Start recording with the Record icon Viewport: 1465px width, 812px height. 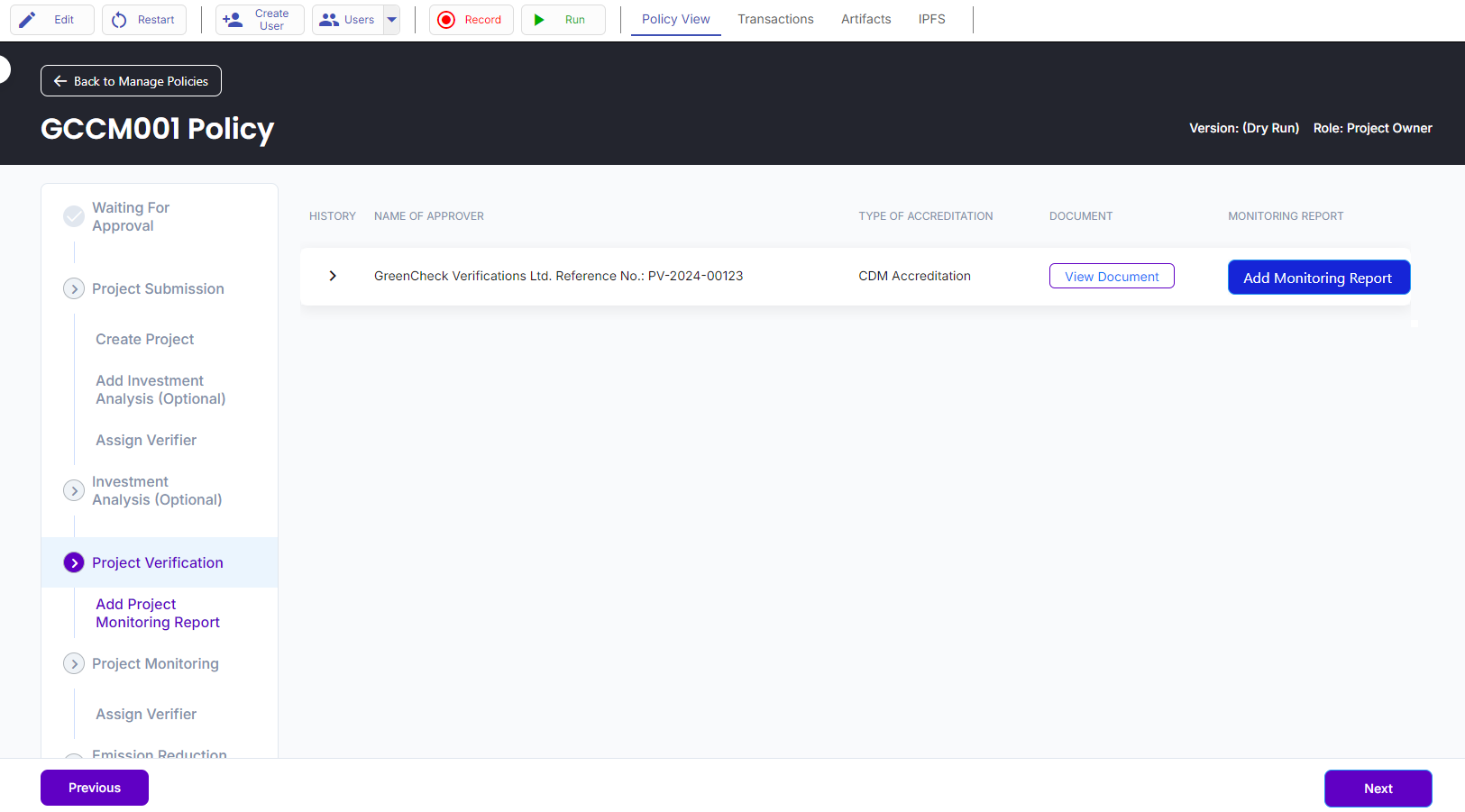click(446, 20)
